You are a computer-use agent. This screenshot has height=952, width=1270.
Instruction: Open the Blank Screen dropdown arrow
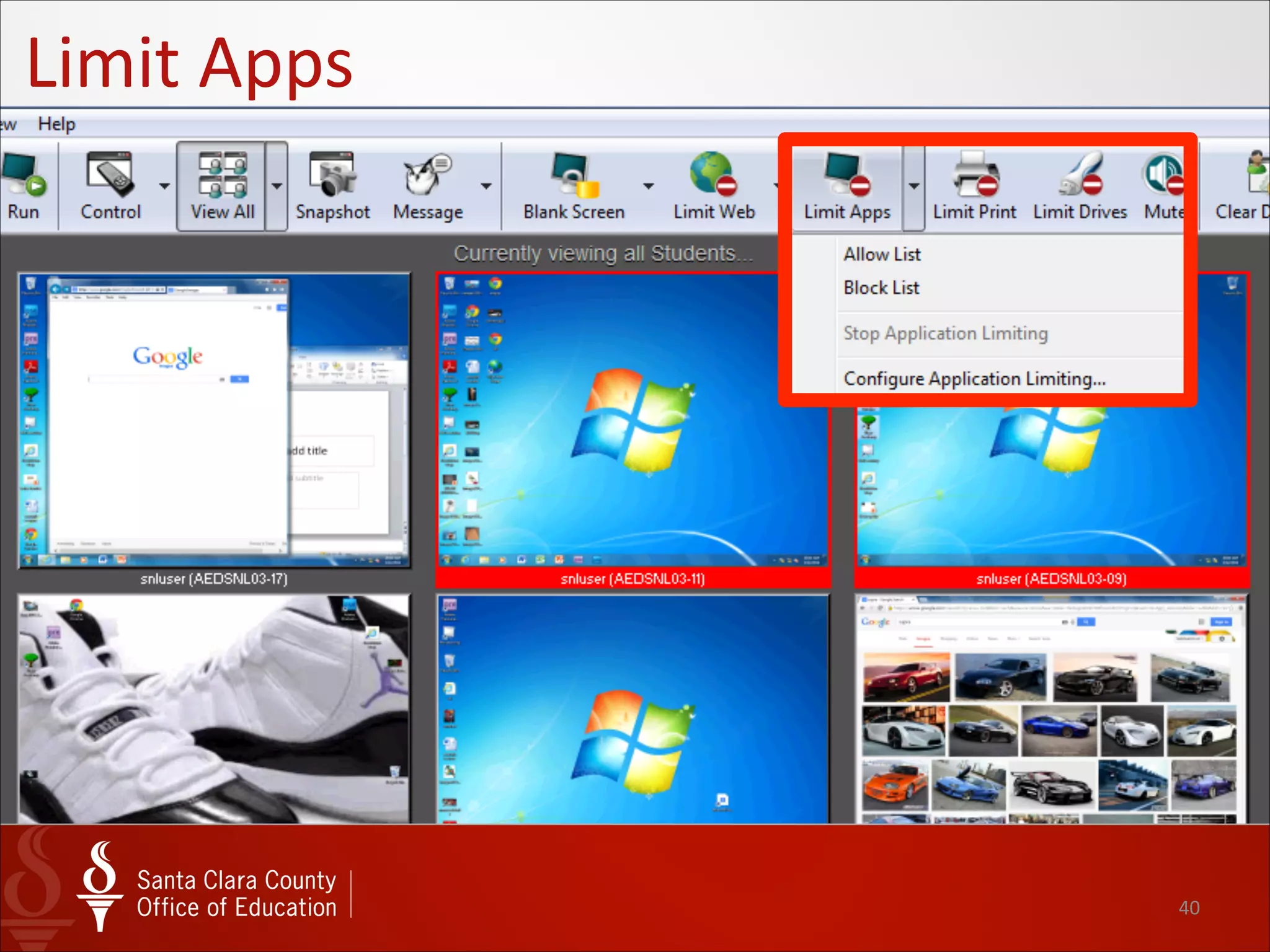[x=648, y=186]
